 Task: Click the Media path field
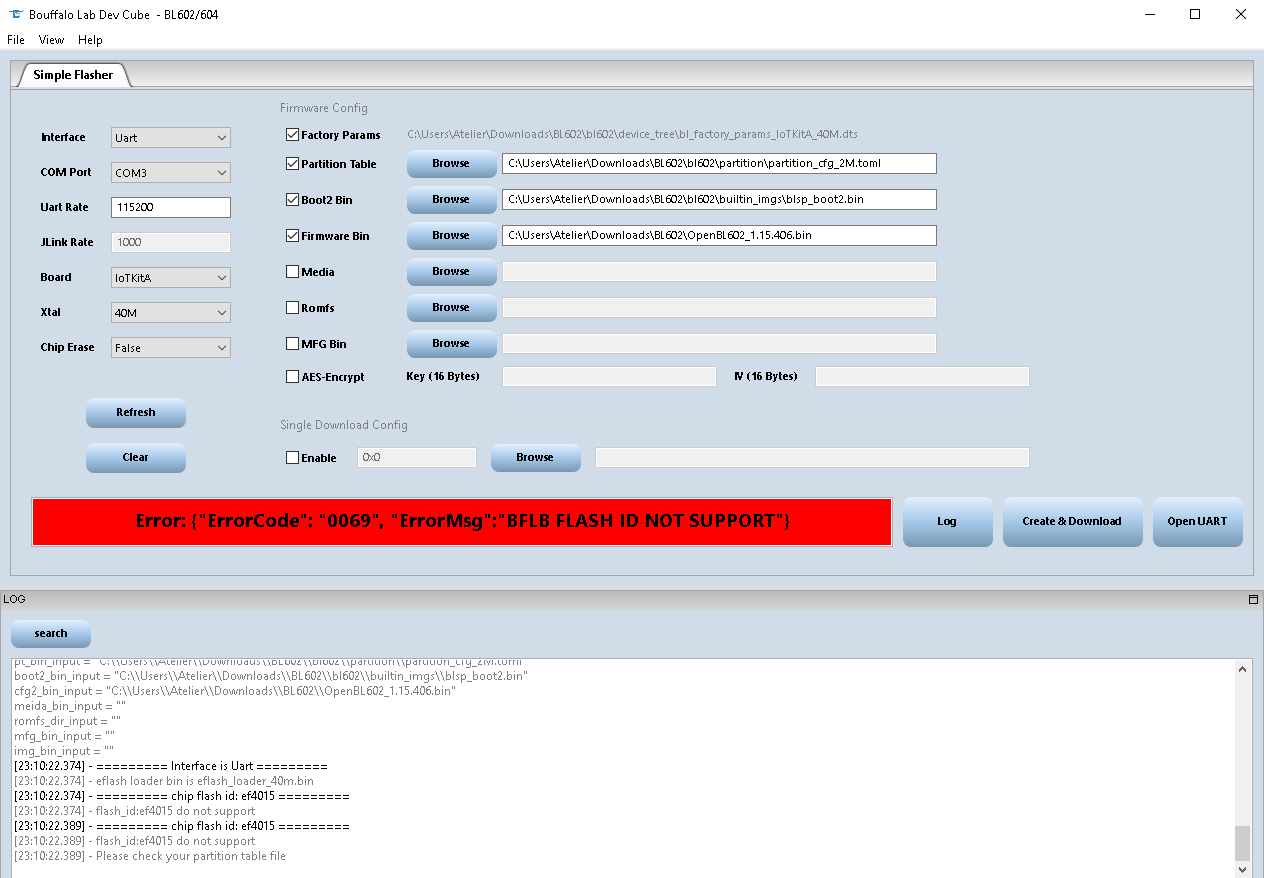tap(719, 271)
